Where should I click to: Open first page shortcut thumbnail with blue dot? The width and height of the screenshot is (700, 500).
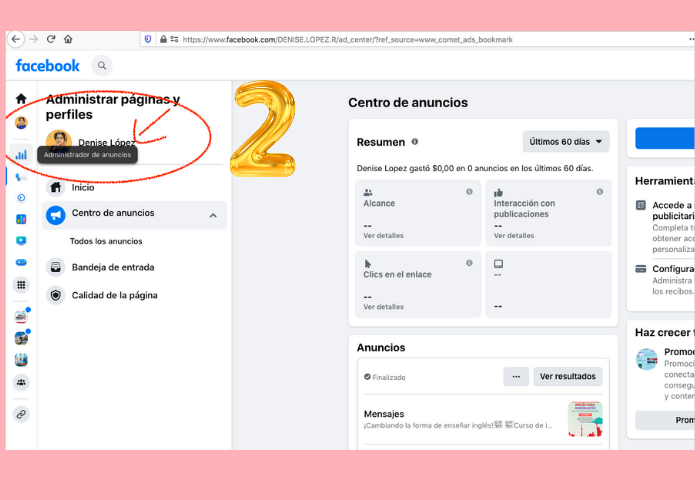pyautogui.click(x=21, y=317)
